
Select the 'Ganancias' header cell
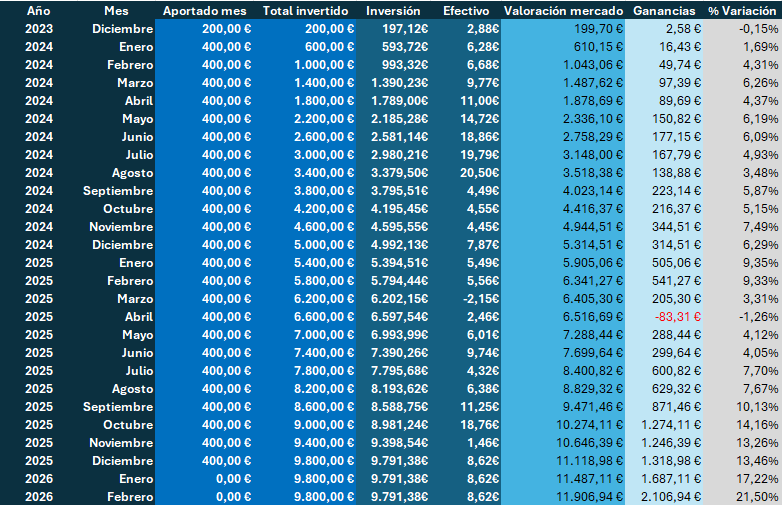[x=664, y=11]
